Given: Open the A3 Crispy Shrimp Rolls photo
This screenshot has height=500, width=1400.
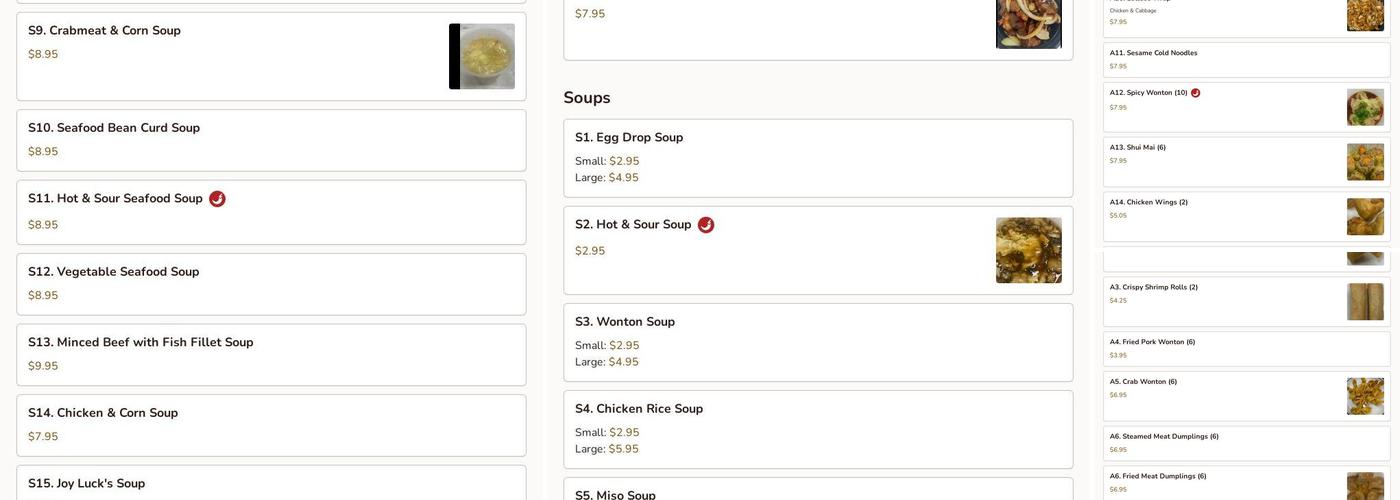Looking at the screenshot, I should click(x=1365, y=301).
